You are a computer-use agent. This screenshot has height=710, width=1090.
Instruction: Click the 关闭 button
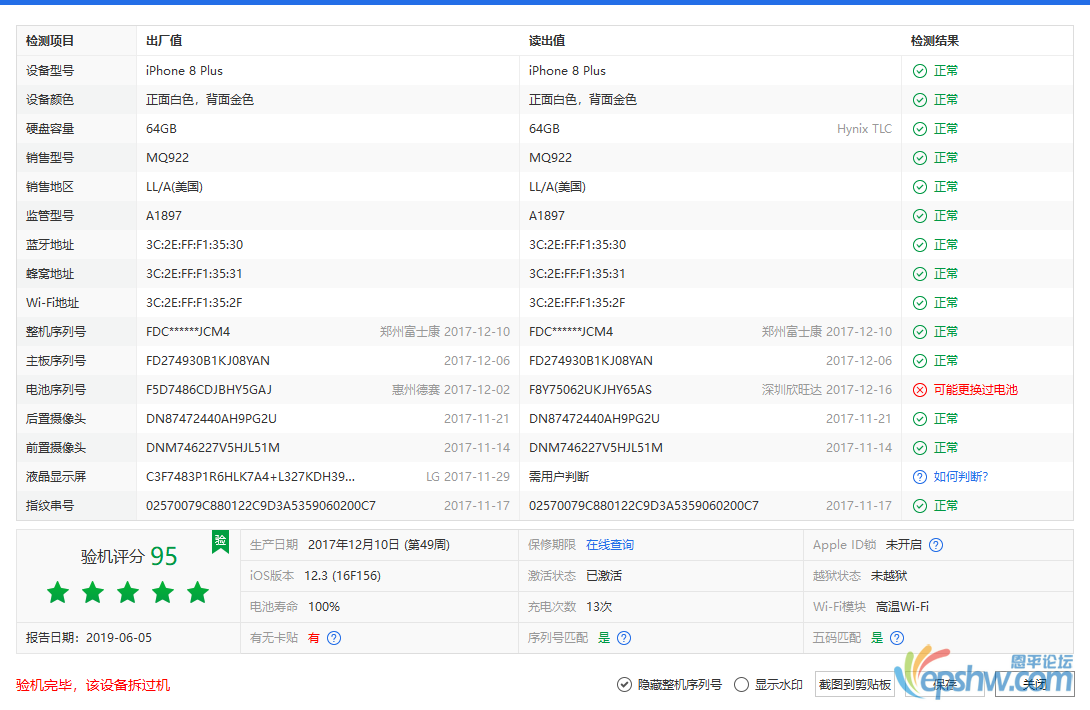[1034, 685]
